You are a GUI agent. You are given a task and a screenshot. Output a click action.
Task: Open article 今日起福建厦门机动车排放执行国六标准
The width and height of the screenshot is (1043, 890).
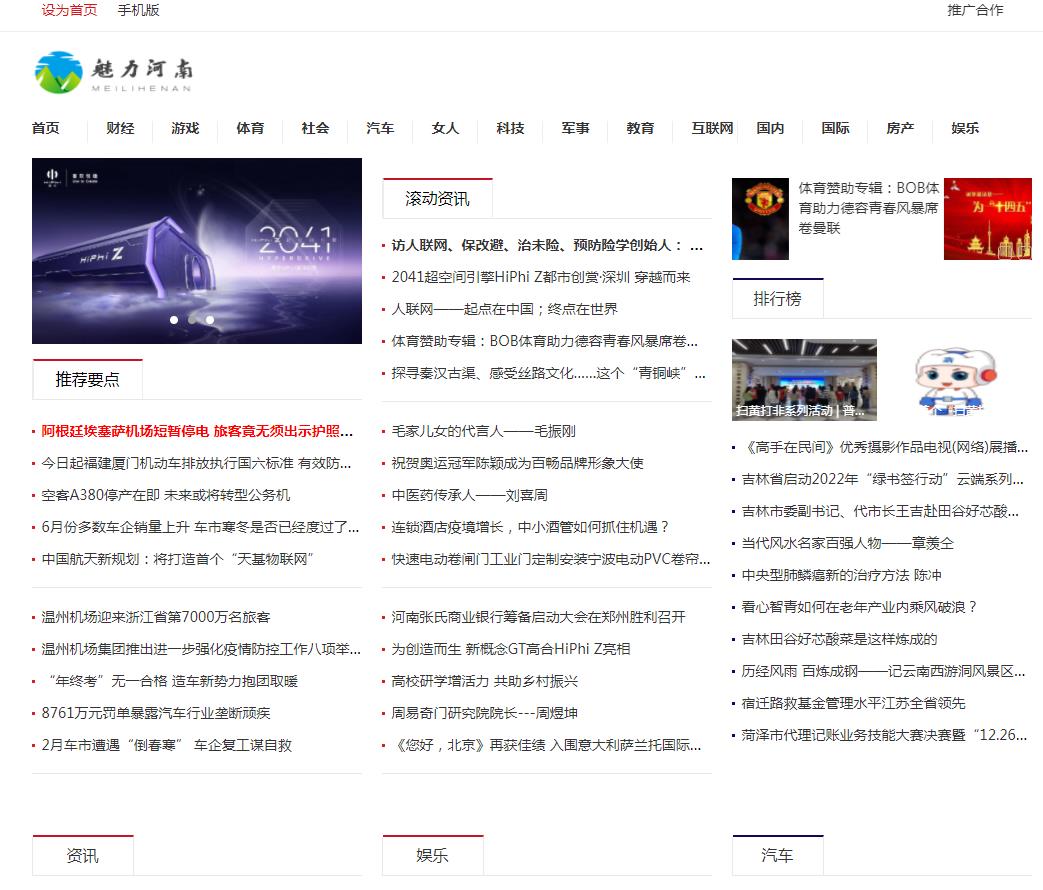tap(196, 463)
